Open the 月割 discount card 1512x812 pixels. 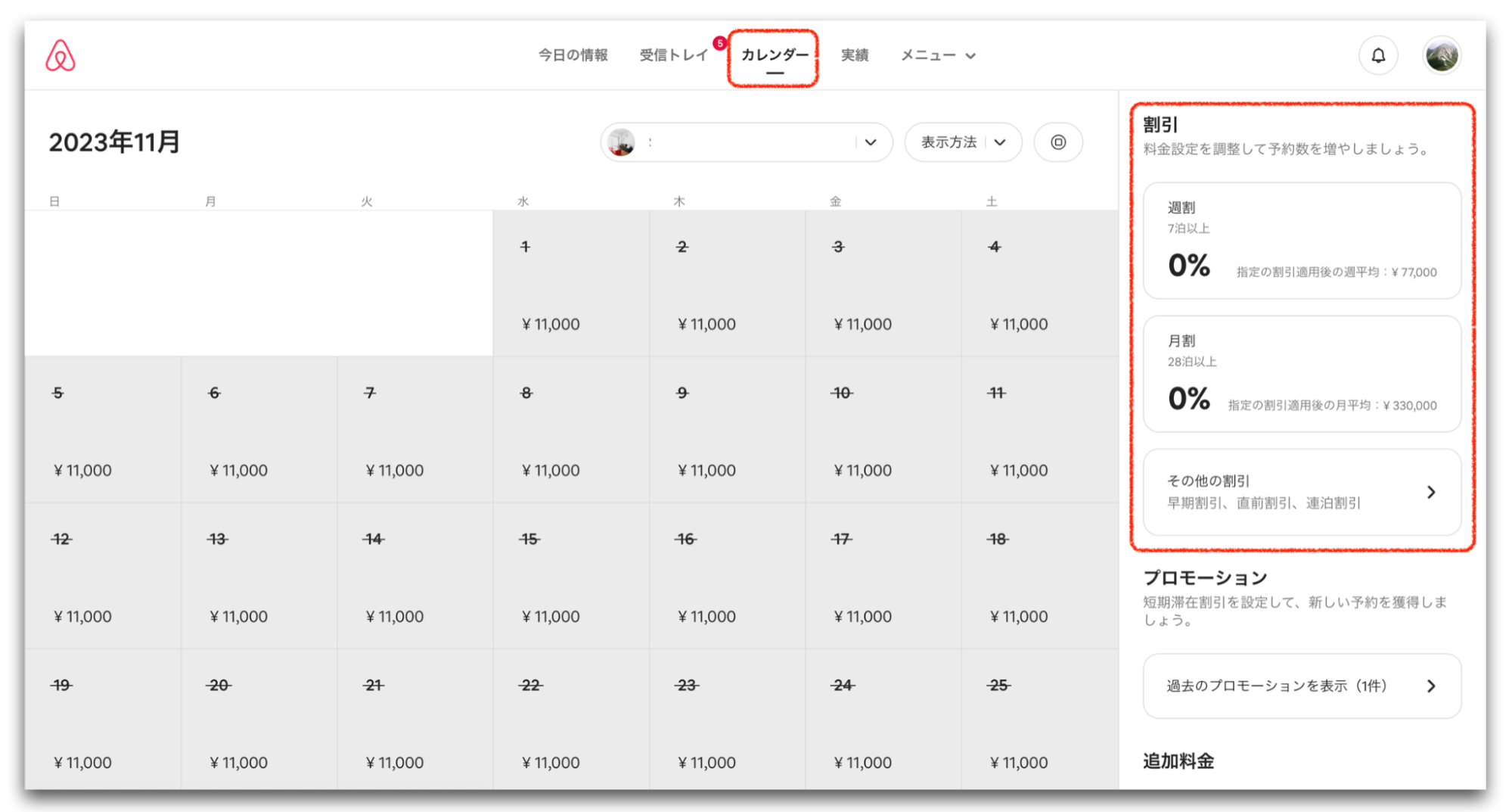[1301, 374]
